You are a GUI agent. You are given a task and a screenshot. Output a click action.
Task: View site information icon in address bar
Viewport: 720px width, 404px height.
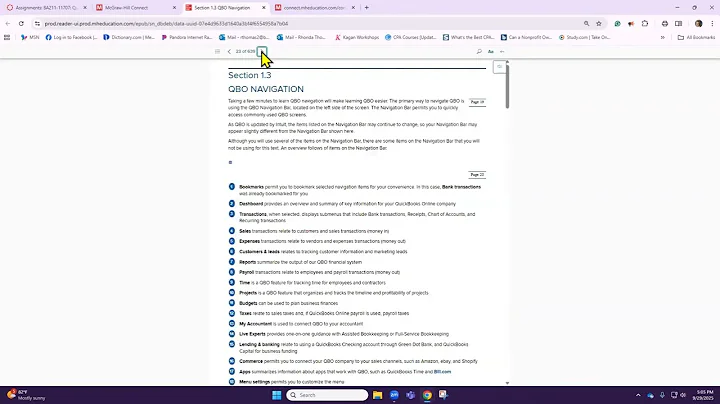[x=37, y=23]
